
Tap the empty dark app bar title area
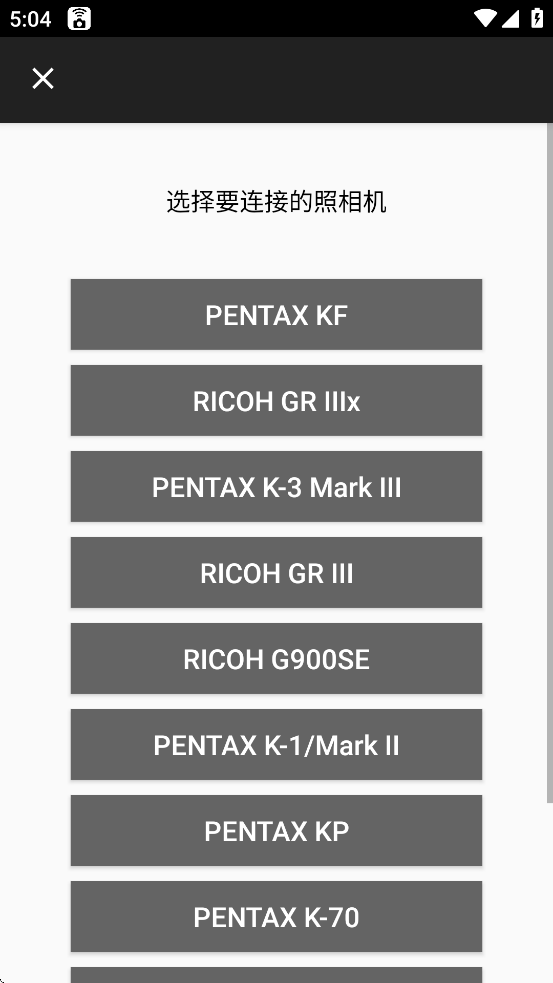point(301,79)
